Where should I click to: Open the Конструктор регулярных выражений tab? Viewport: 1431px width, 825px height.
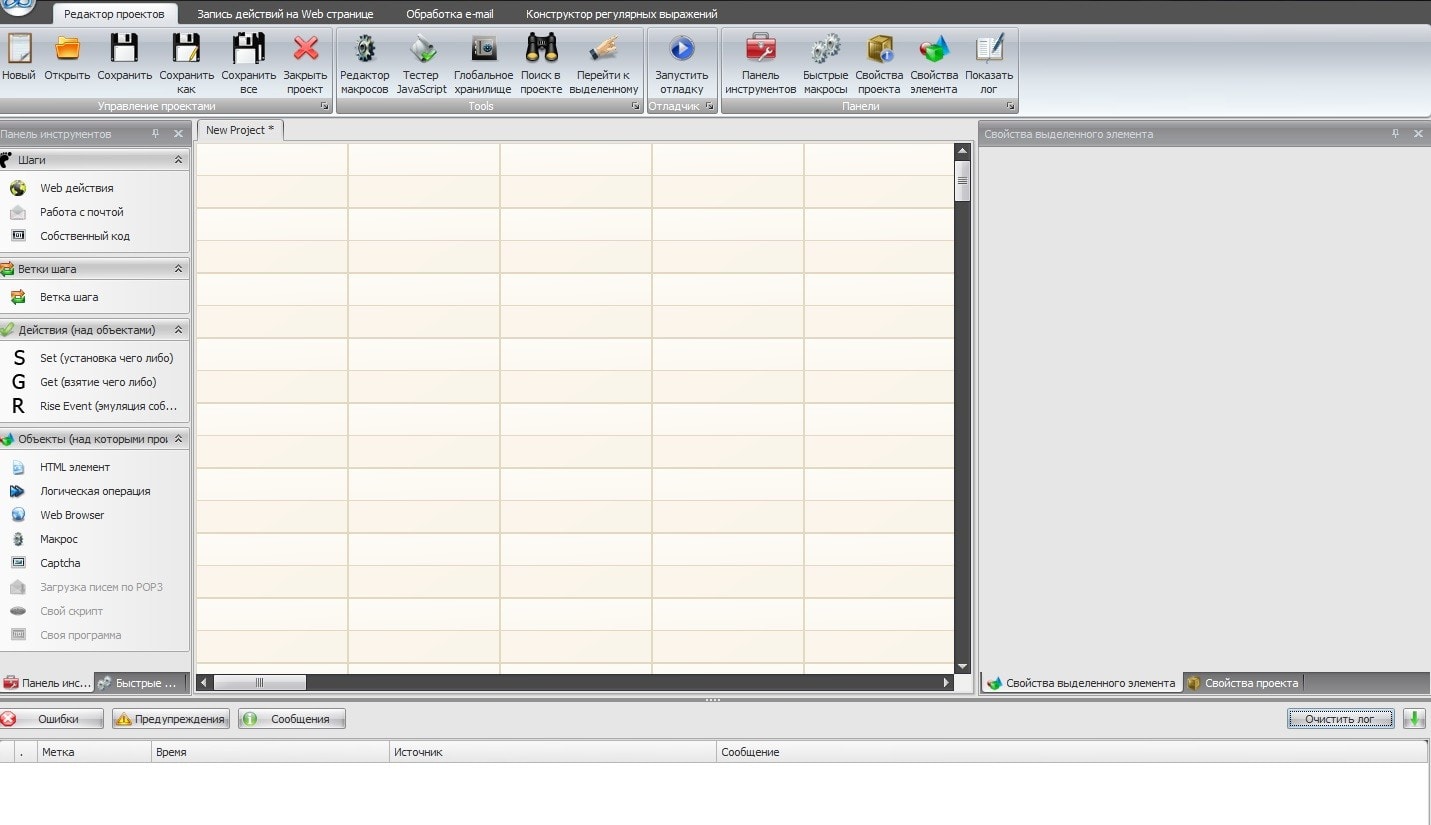(x=621, y=14)
